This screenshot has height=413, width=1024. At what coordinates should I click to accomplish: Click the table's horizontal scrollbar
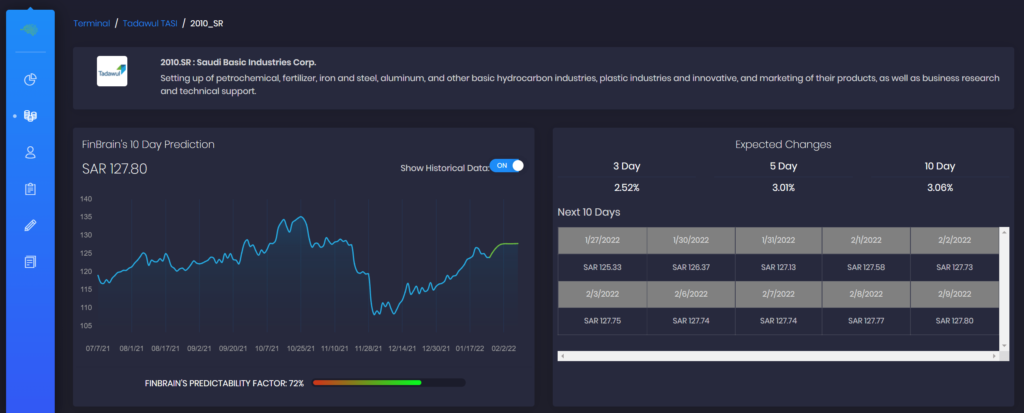pyautogui.click(x=778, y=356)
